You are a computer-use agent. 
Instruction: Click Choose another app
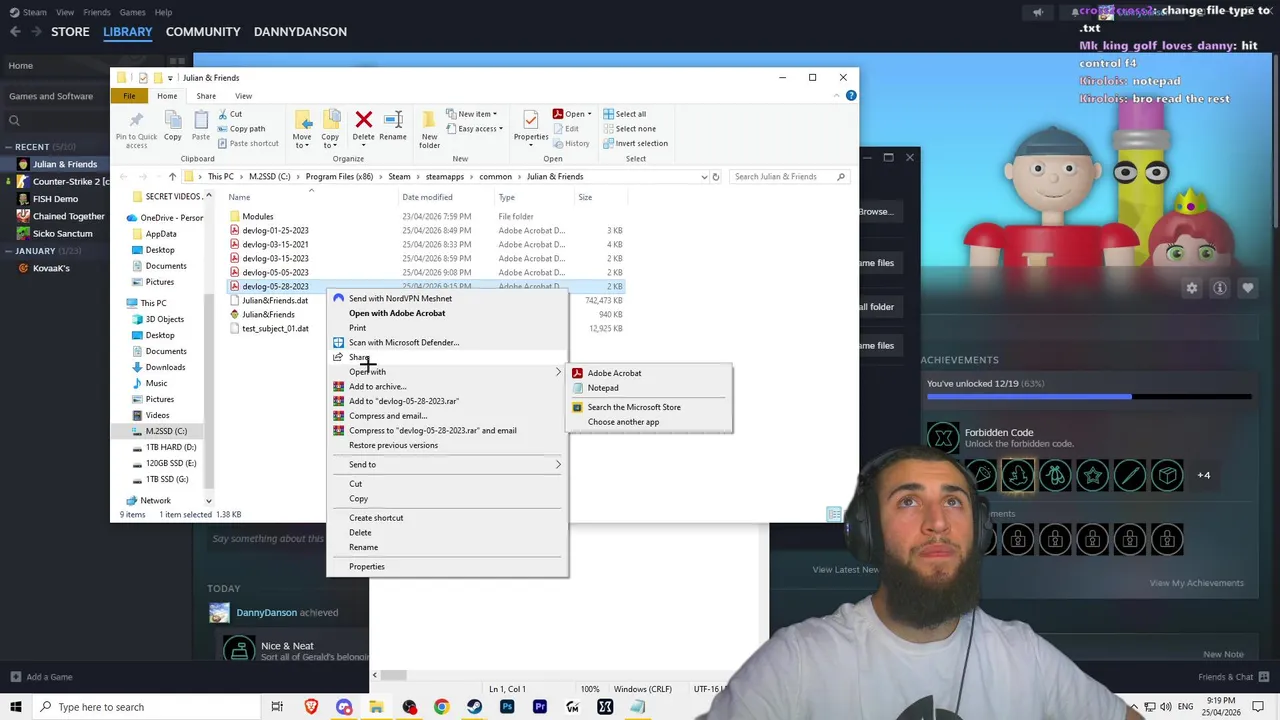tap(623, 422)
